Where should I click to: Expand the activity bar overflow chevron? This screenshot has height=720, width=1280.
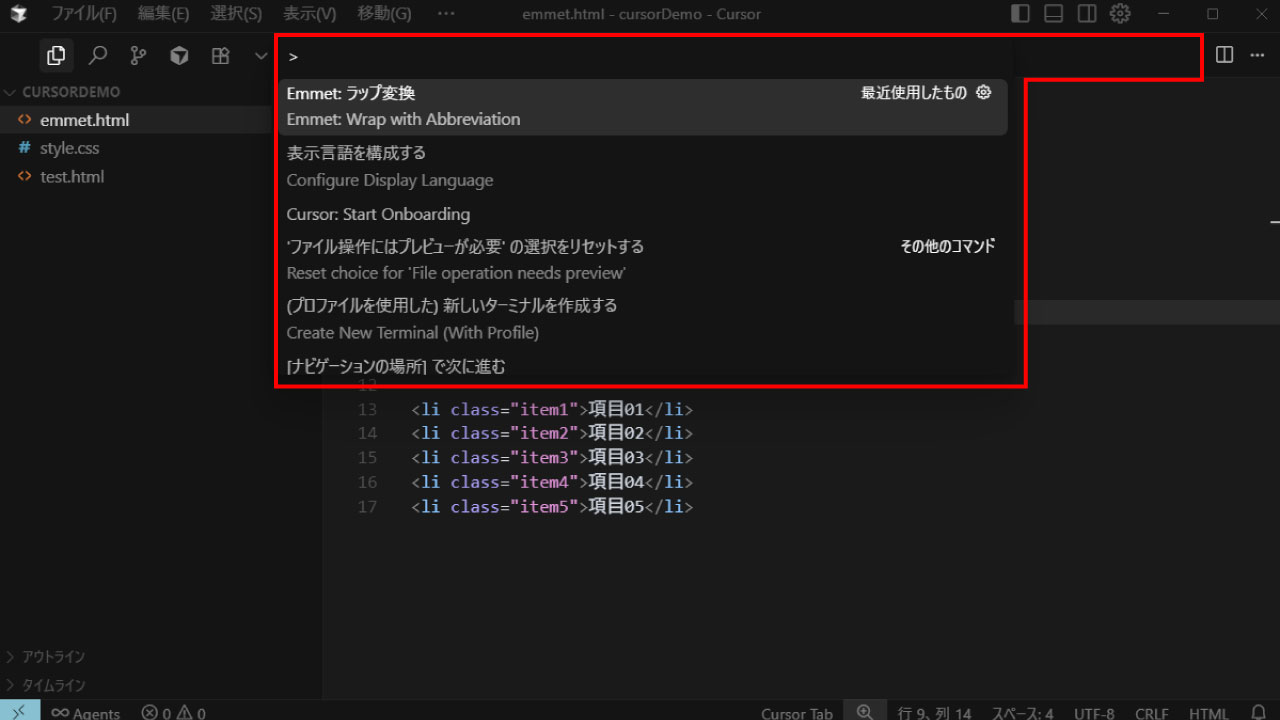point(261,56)
